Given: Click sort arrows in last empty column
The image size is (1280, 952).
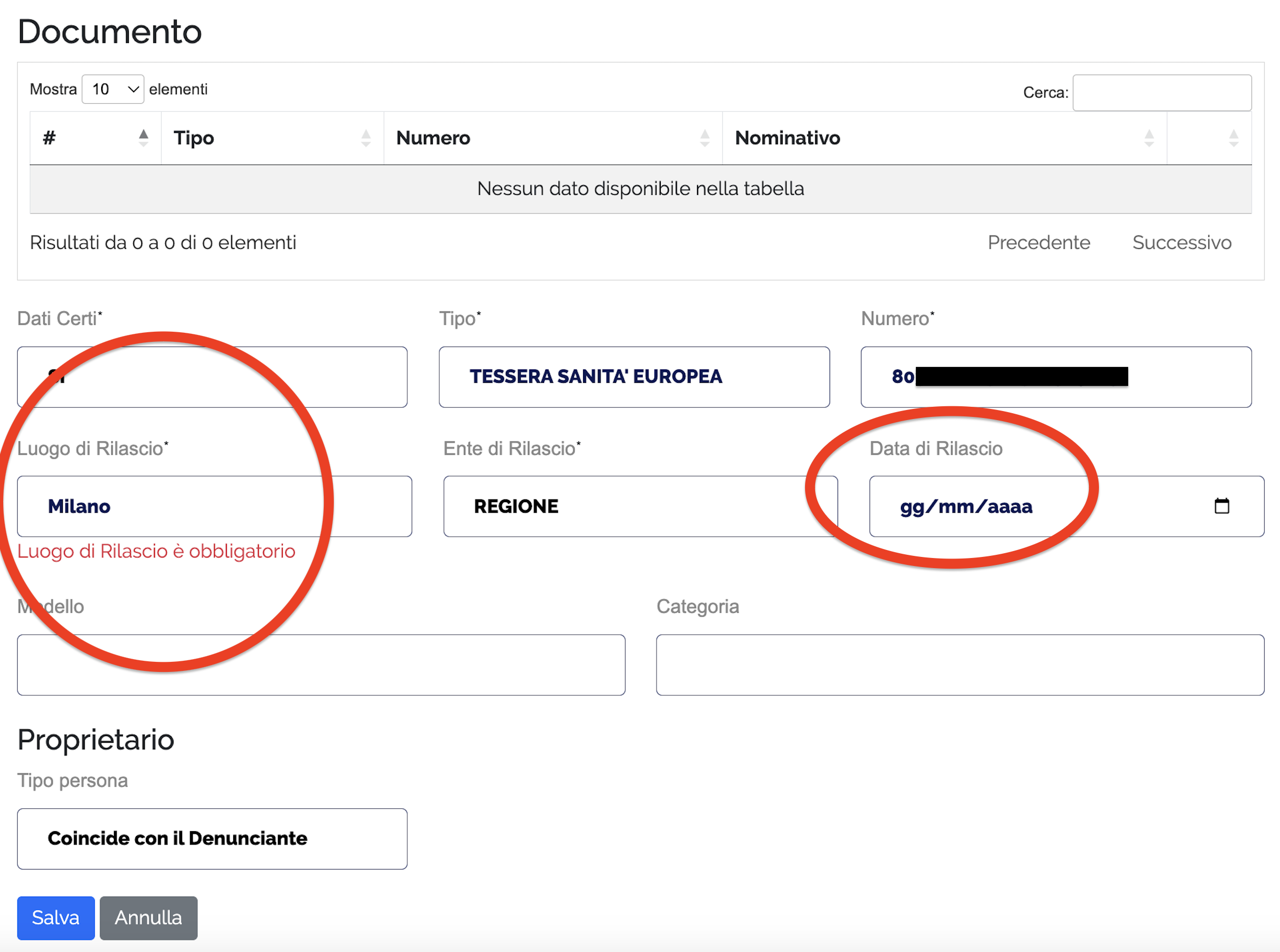Looking at the screenshot, I should 1233,138.
